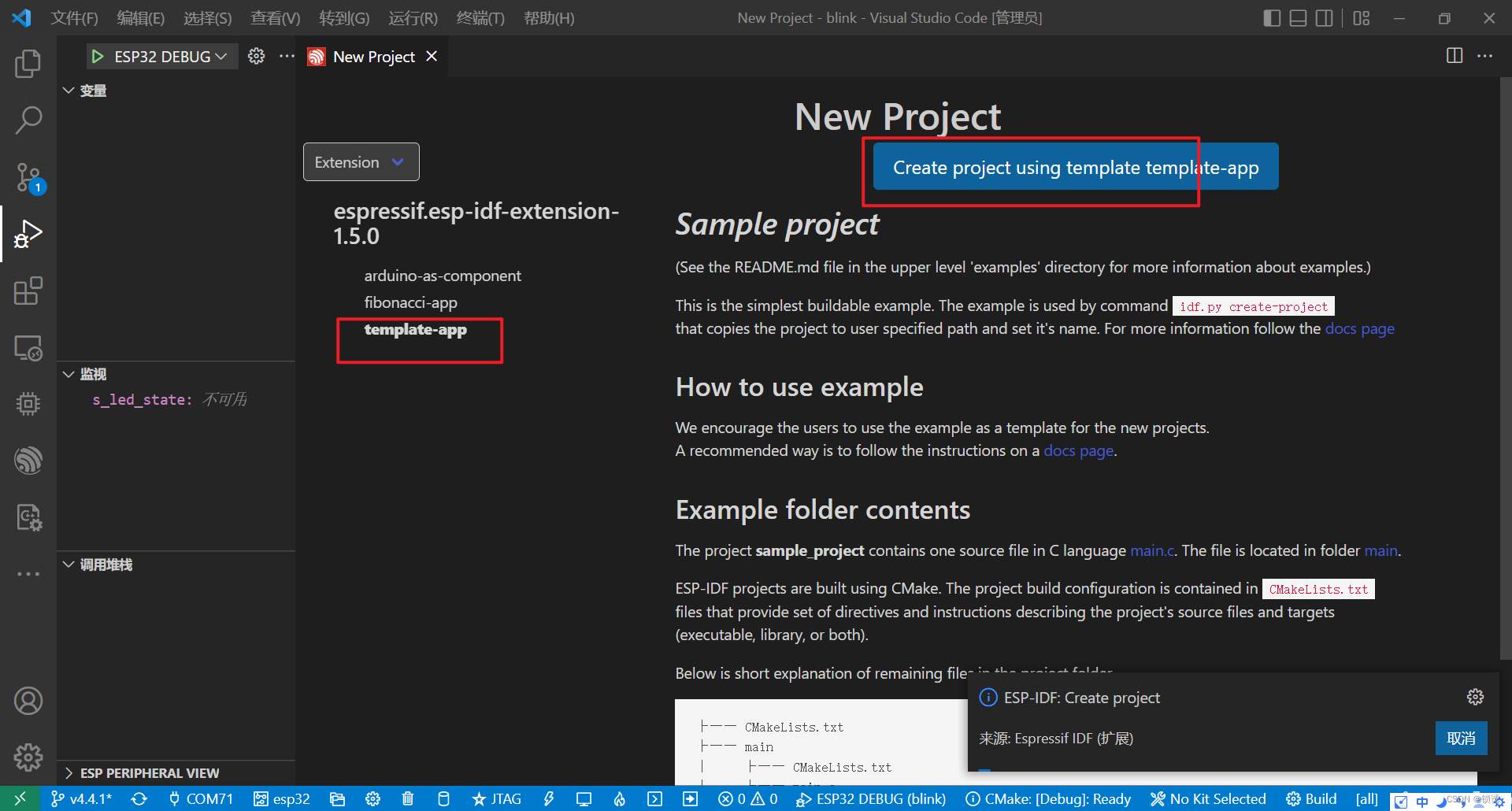1512x811 pixels.
Task: Open the monitor device icon in status bar
Action: 584,798
